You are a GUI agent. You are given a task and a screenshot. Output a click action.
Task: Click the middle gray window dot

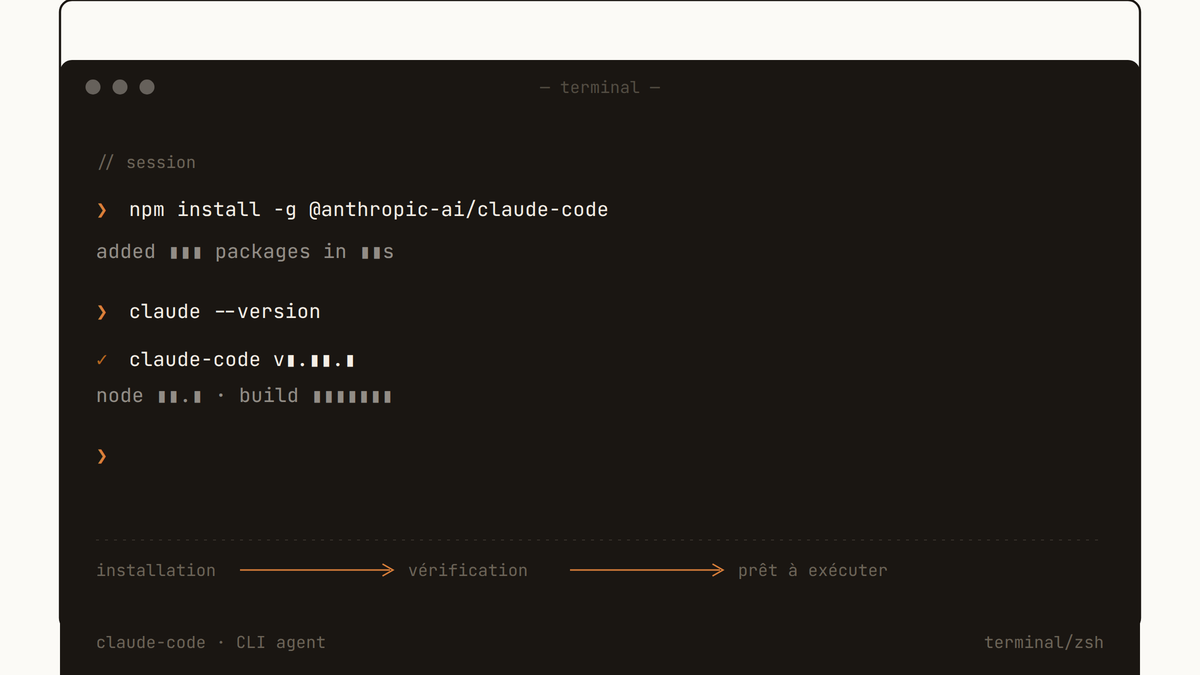click(x=120, y=87)
